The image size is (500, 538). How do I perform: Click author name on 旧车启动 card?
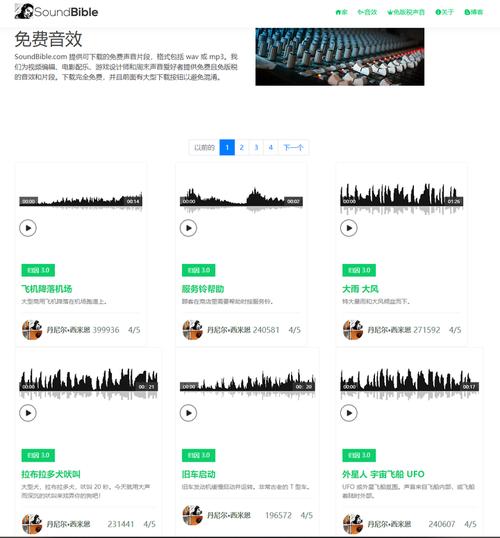click(229, 515)
